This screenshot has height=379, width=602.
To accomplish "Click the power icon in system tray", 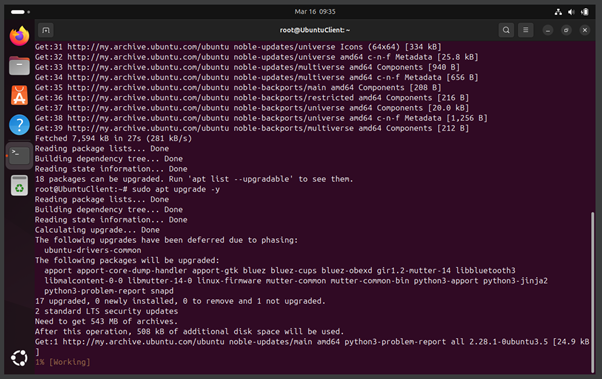I will (585, 12).
